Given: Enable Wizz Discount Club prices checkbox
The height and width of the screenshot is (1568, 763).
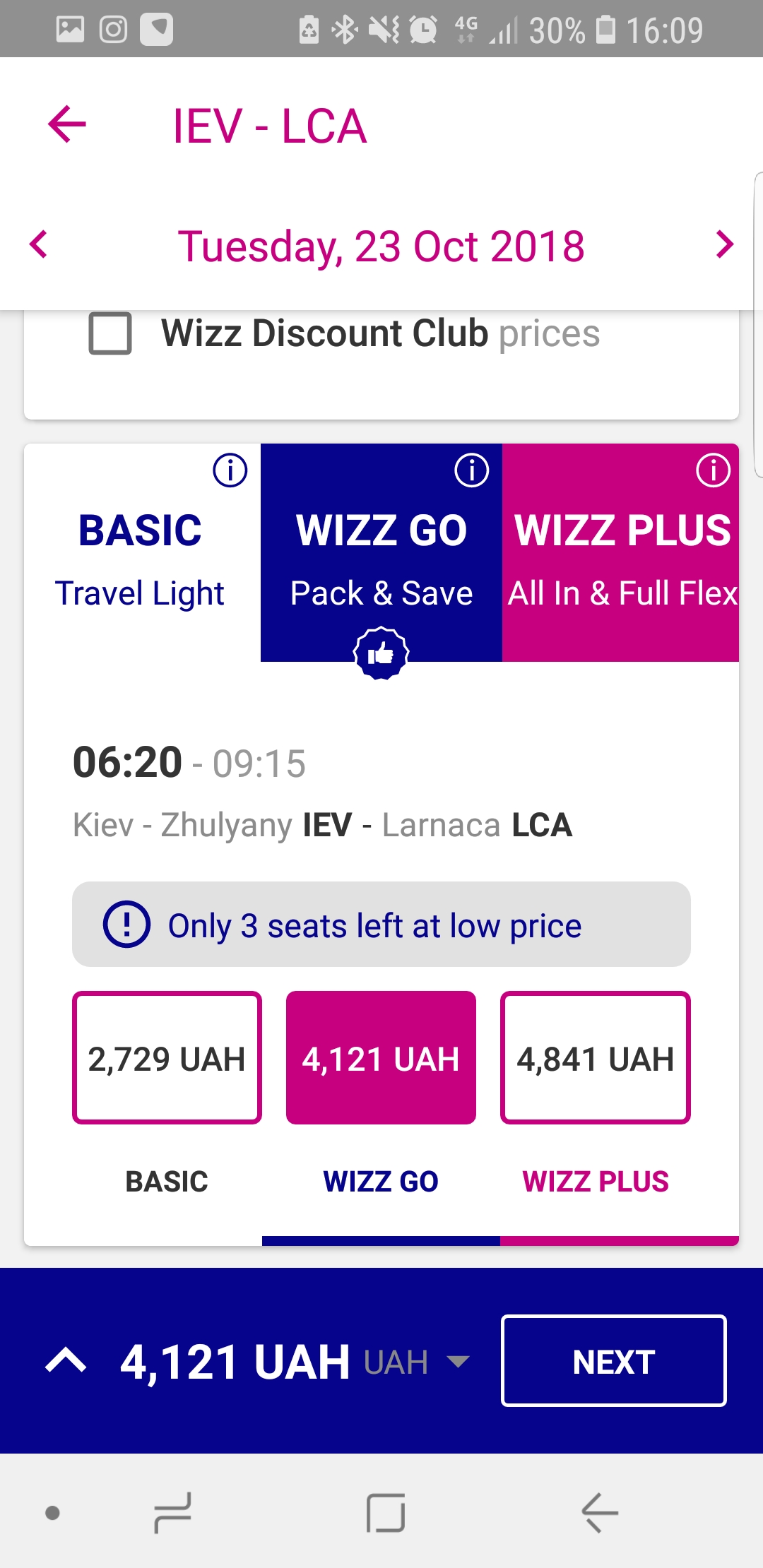Looking at the screenshot, I should pos(110,333).
